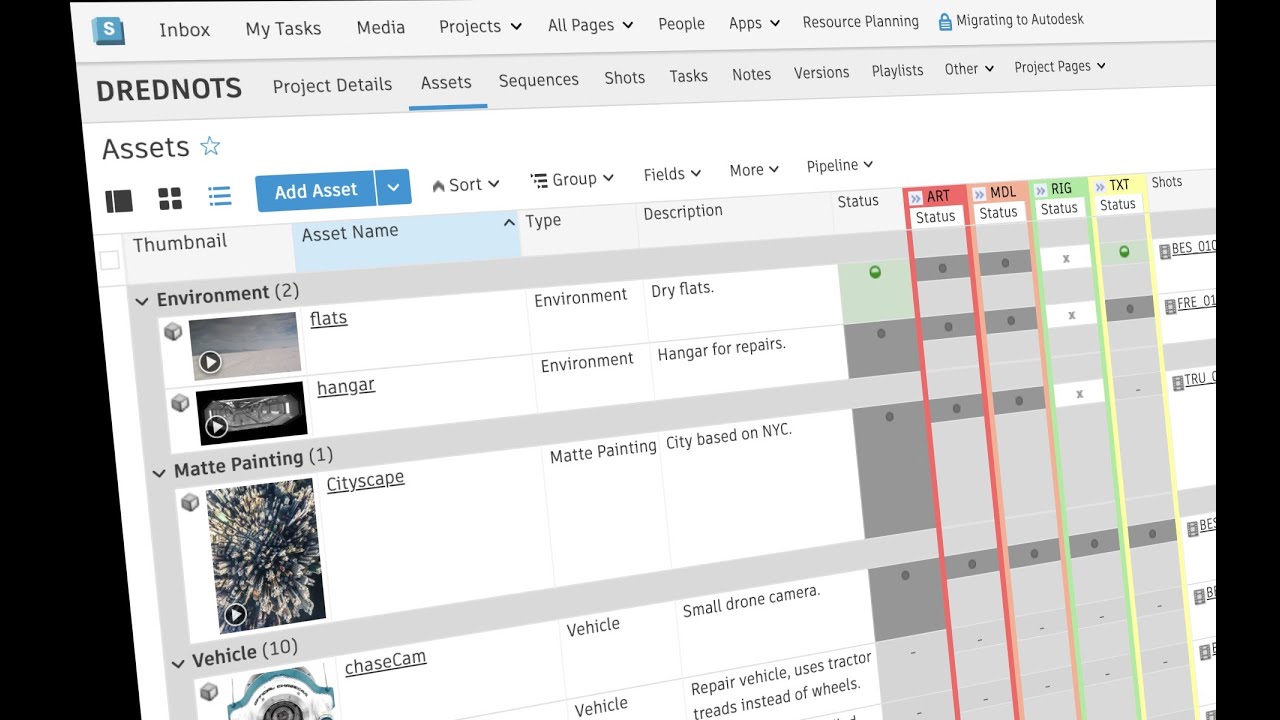The image size is (1280, 720).
Task: Collapse the RIG pipeline step arrows icon
Action: click(1040, 190)
